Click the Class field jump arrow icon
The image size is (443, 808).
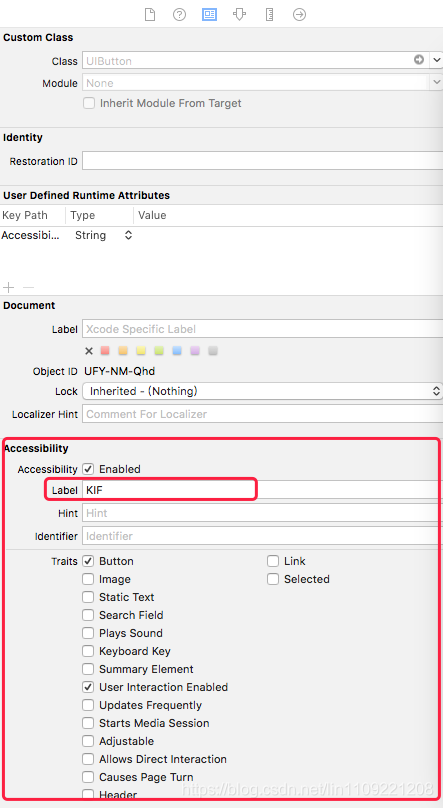419,60
